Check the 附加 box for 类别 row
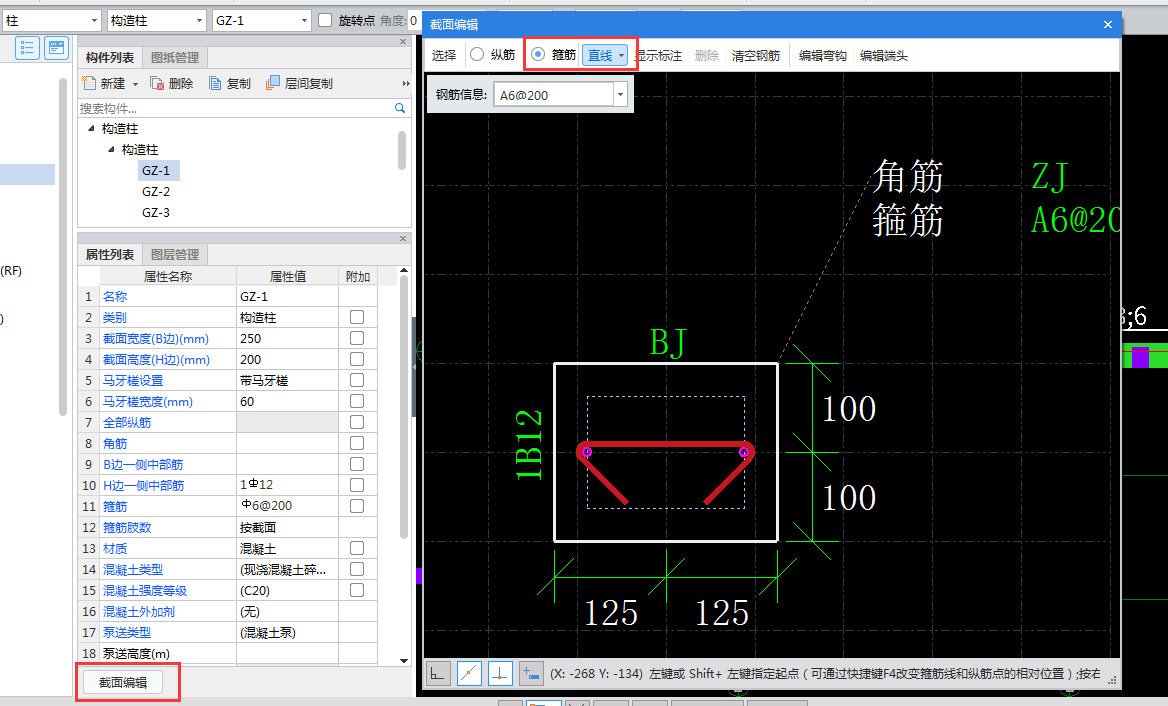 tap(357, 317)
